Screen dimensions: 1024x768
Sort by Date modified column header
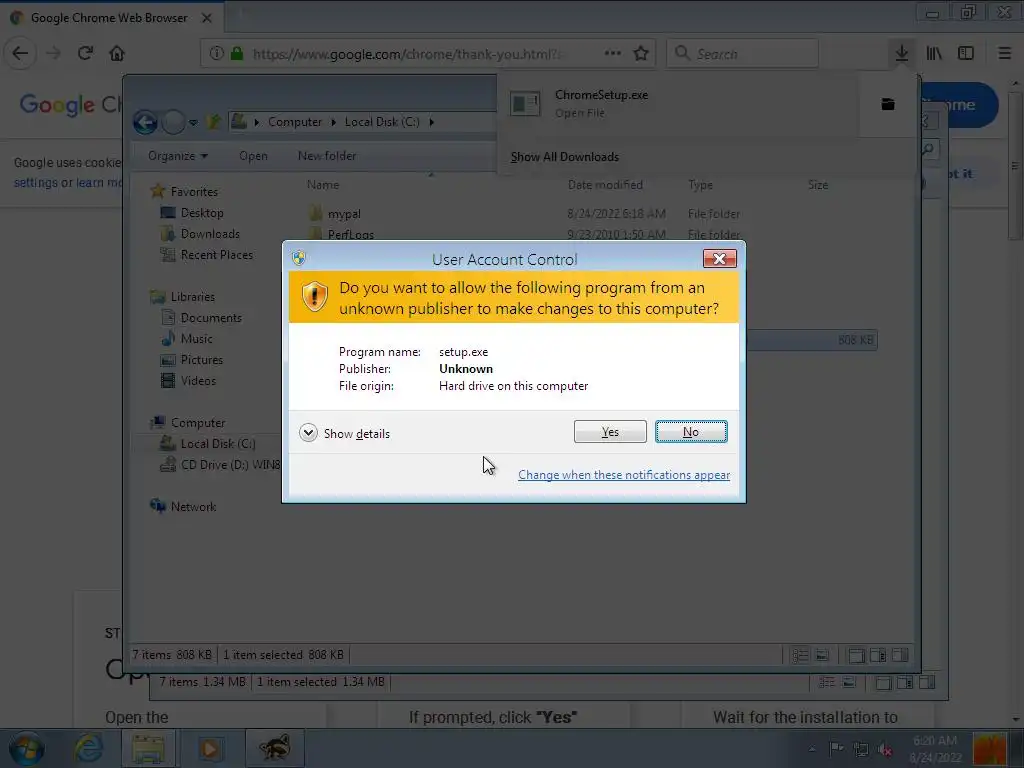[x=605, y=185]
